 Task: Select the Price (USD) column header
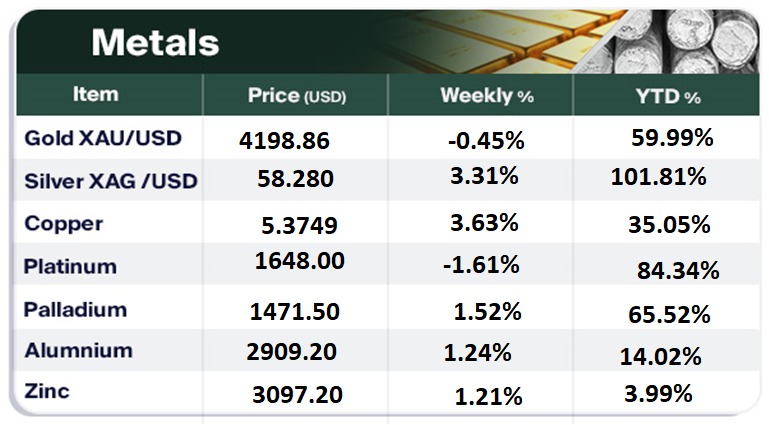pos(295,96)
